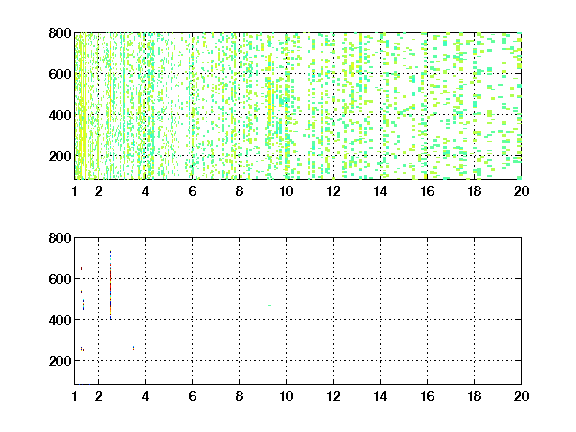This screenshot has height=432, width=576.
Task: Click the 400 y-axis label on top plot
Action: pos(60,115)
